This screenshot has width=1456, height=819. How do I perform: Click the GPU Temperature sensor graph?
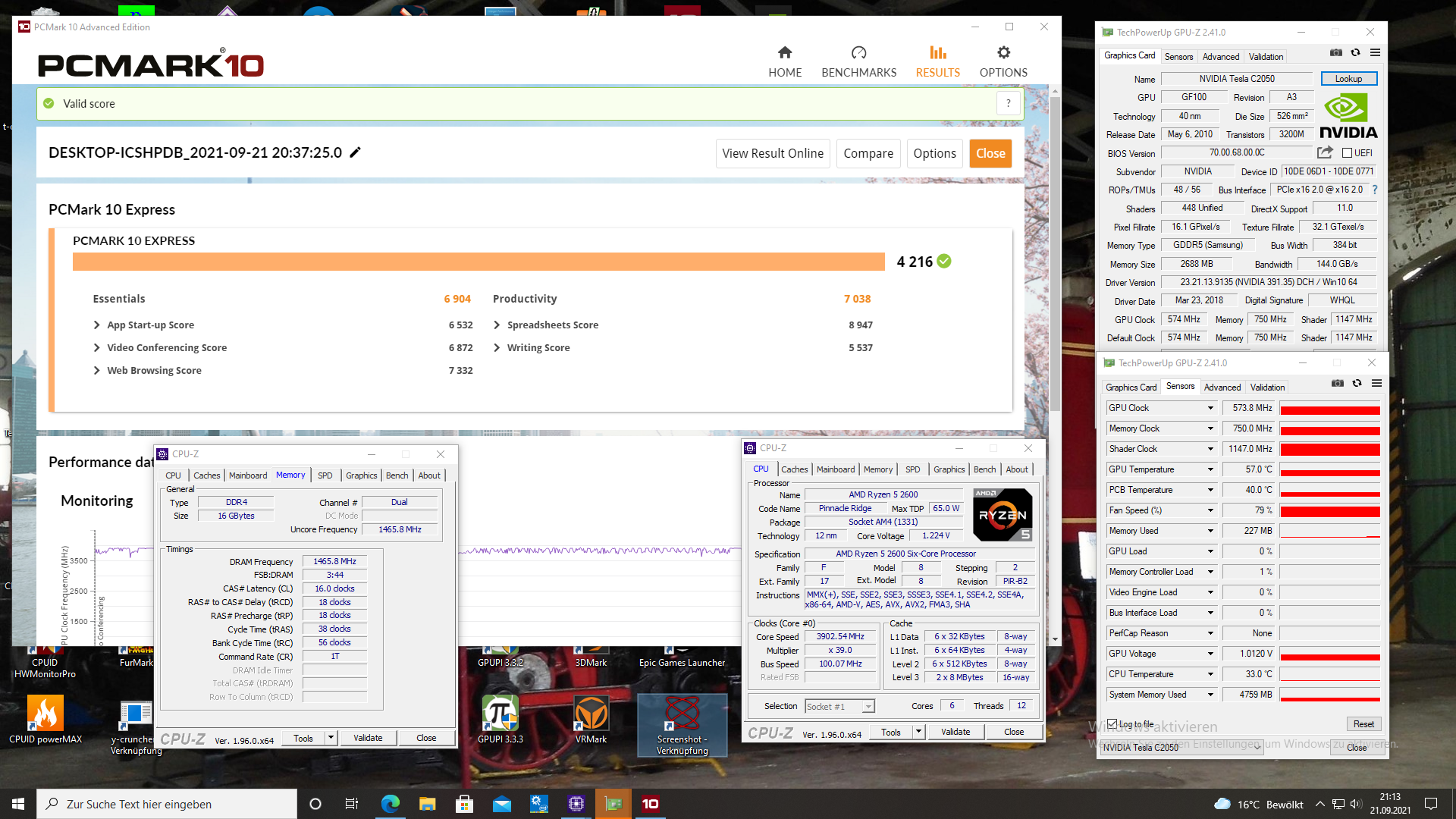tap(1329, 469)
